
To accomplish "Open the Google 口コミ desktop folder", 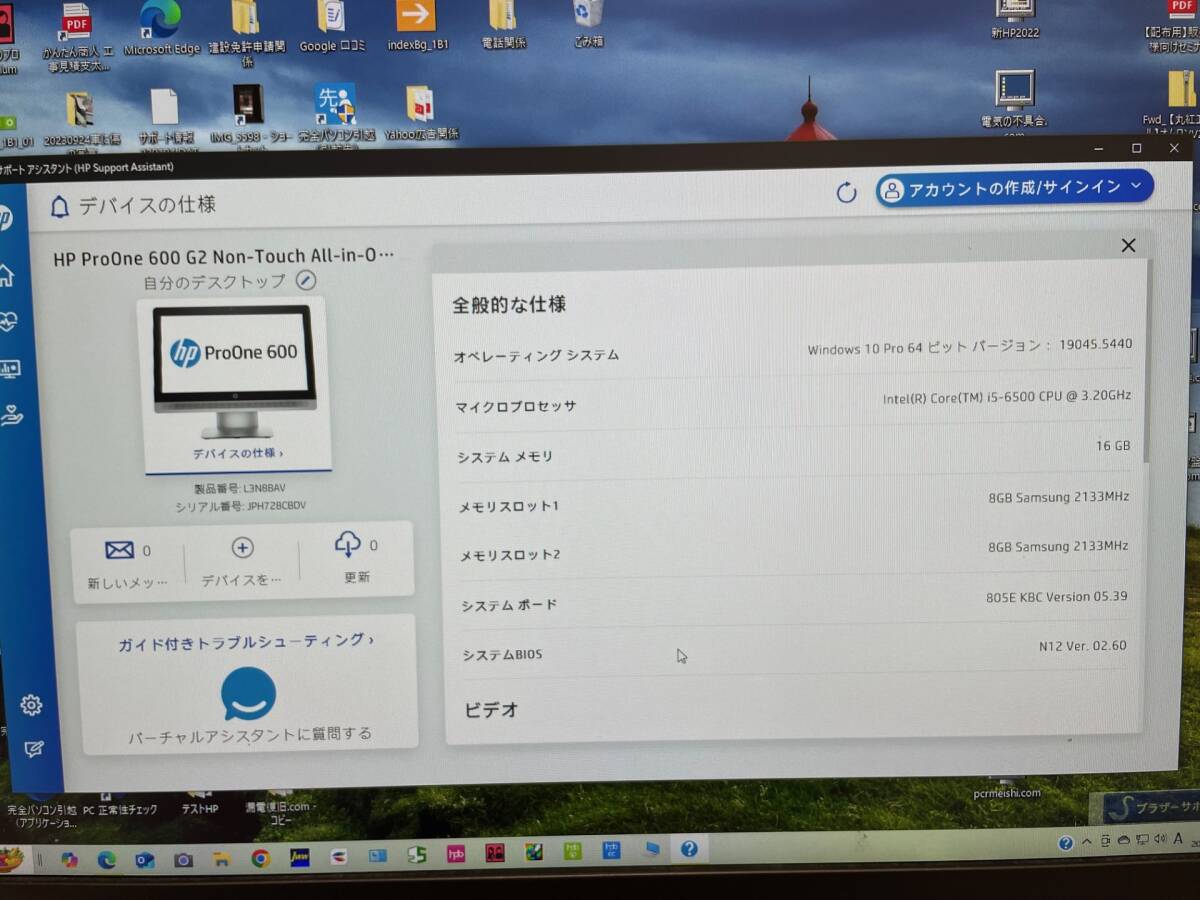I will 332,25.
